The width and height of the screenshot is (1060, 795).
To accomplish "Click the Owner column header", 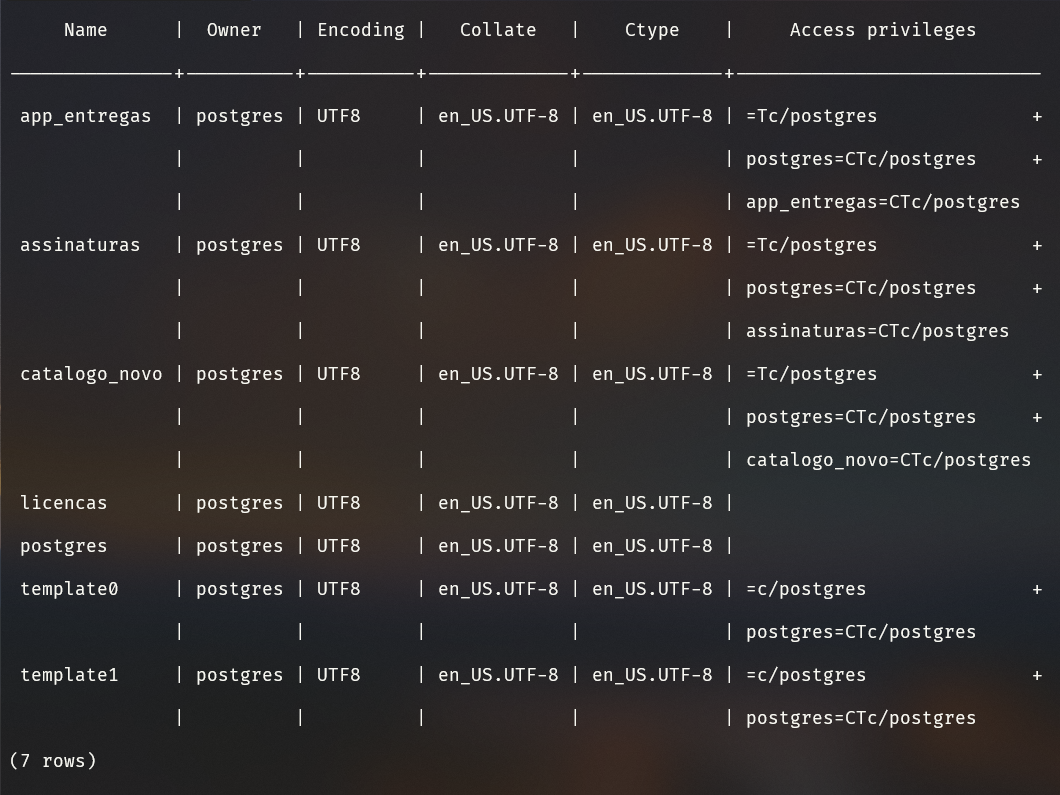I will [234, 30].
